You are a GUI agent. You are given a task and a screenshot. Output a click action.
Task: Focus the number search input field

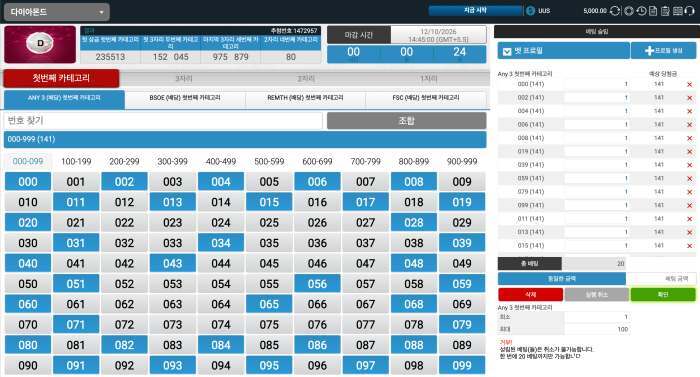[163, 121]
